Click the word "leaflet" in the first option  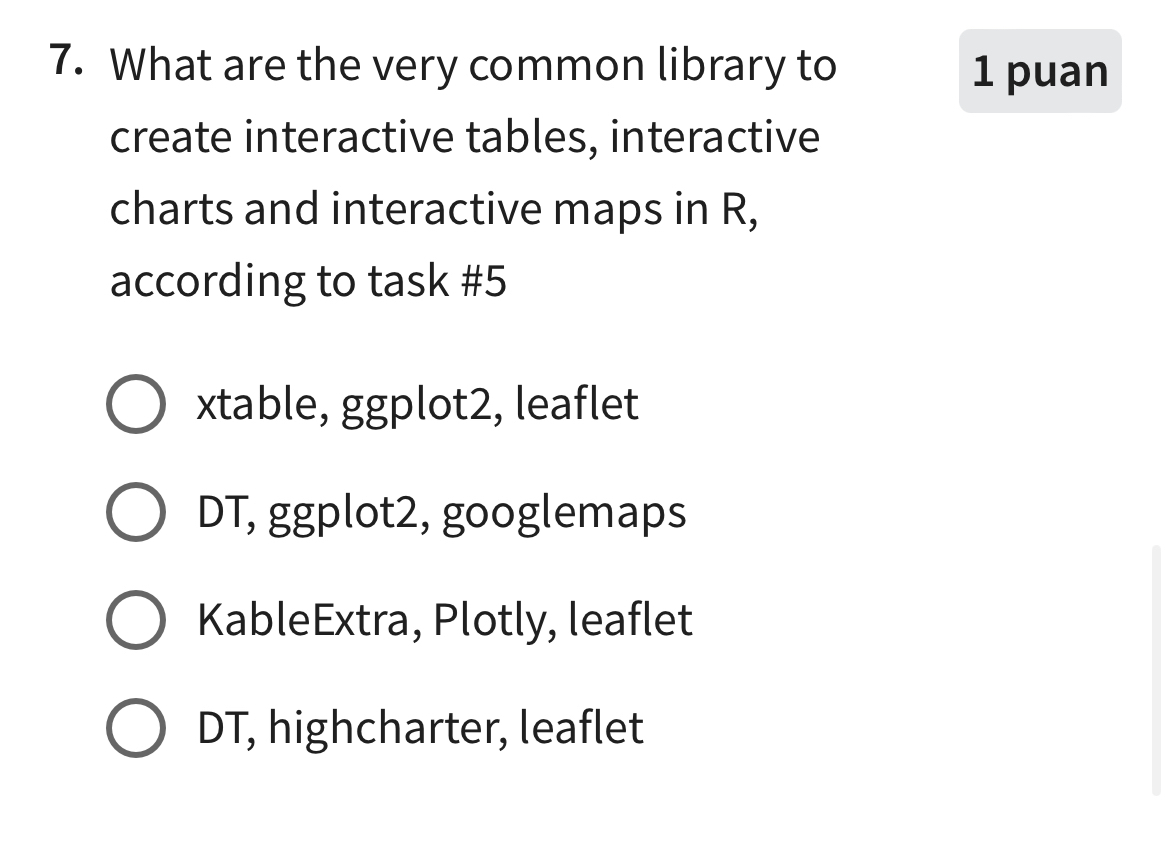[580, 404]
